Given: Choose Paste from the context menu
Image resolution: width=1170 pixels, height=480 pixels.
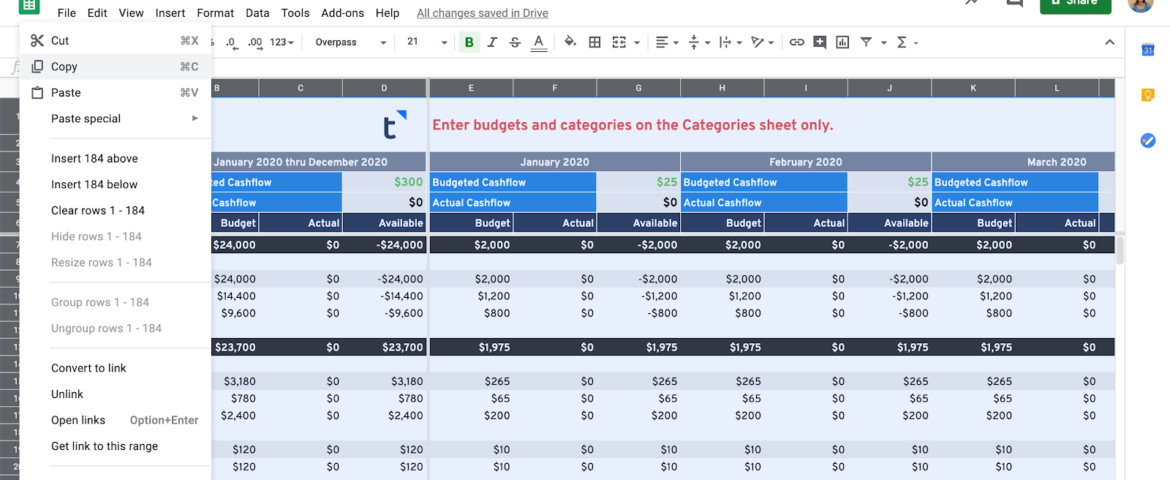Looking at the screenshot, I should [x=116, y=93].
